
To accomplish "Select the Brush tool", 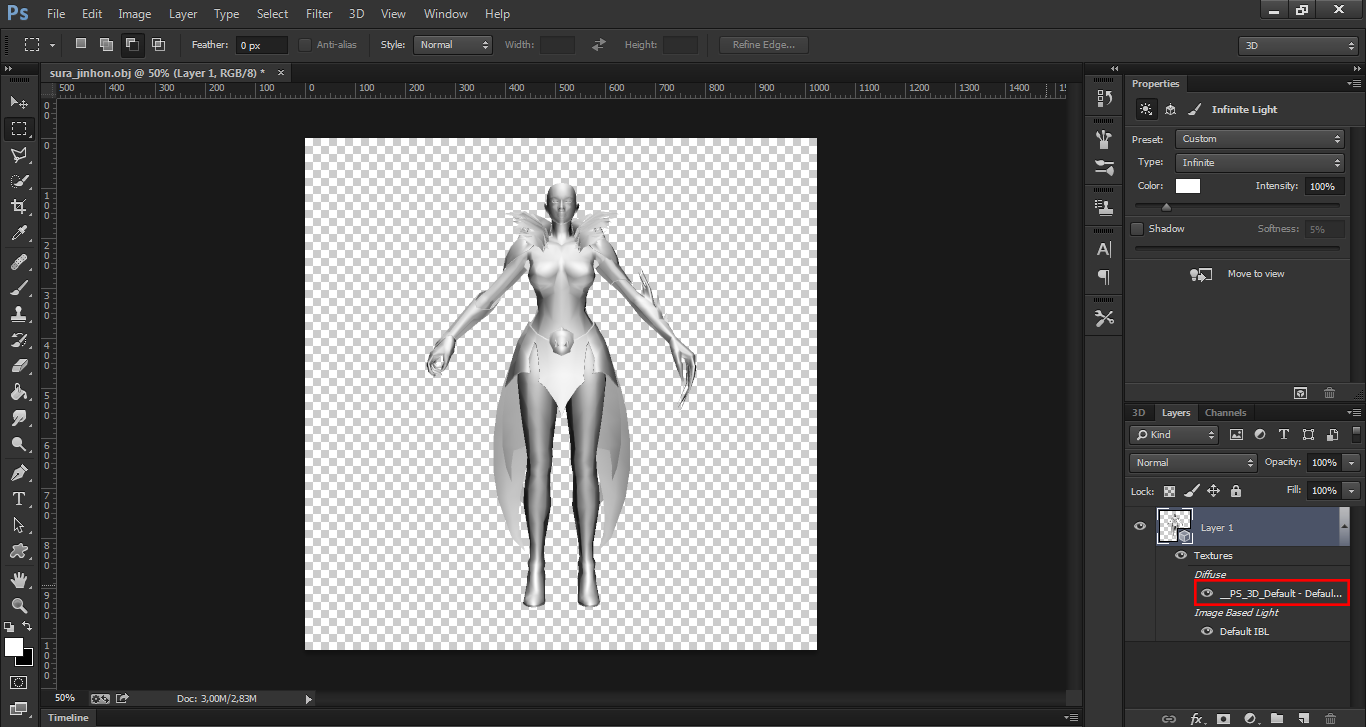I will (x=19, y=288).
